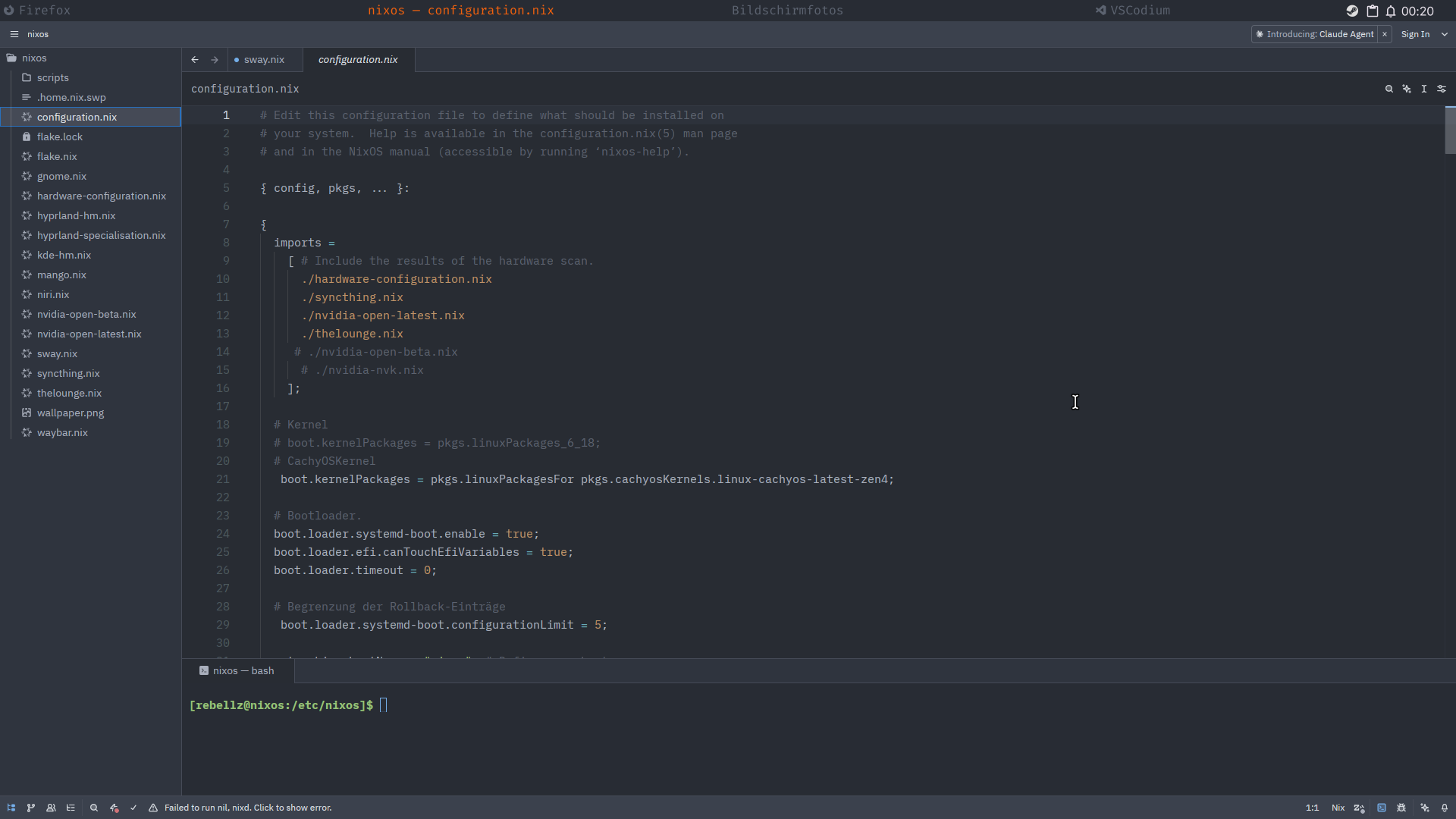Toggle the project panel visibility
The width and height of the screenshot is (1456, 819).
(11, 808)
